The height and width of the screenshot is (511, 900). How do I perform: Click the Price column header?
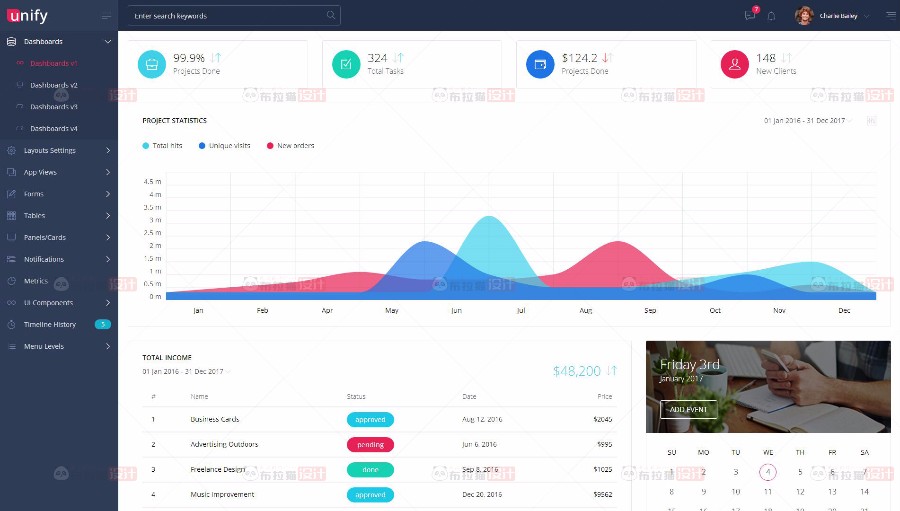[x=604, y=397]
